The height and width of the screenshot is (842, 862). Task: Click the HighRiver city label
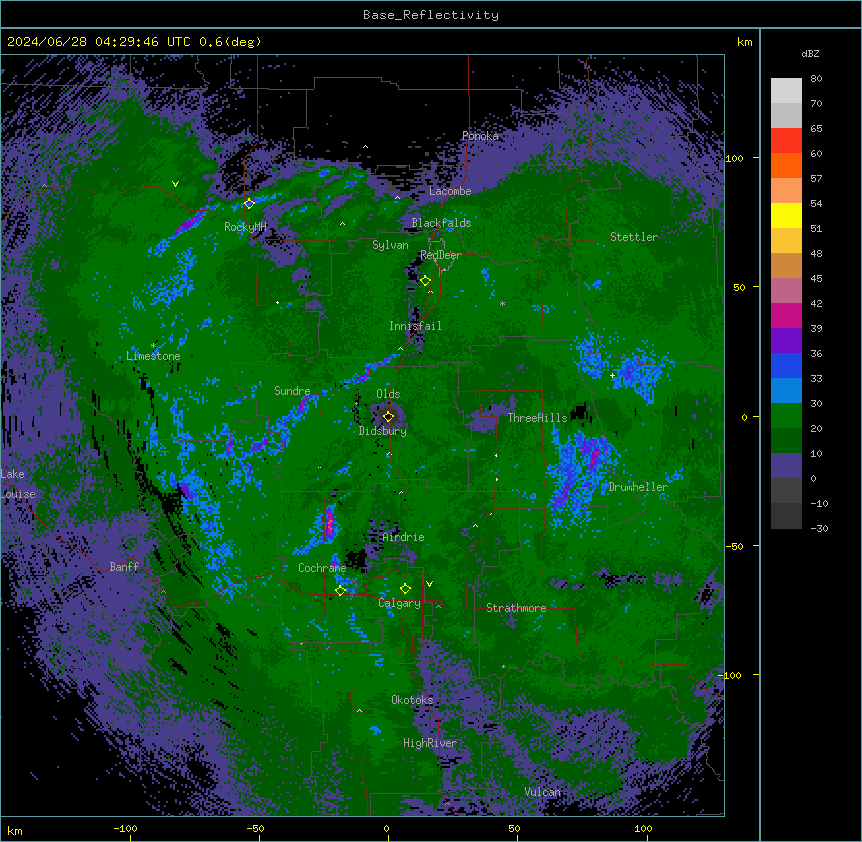click(x=430, y=743)
